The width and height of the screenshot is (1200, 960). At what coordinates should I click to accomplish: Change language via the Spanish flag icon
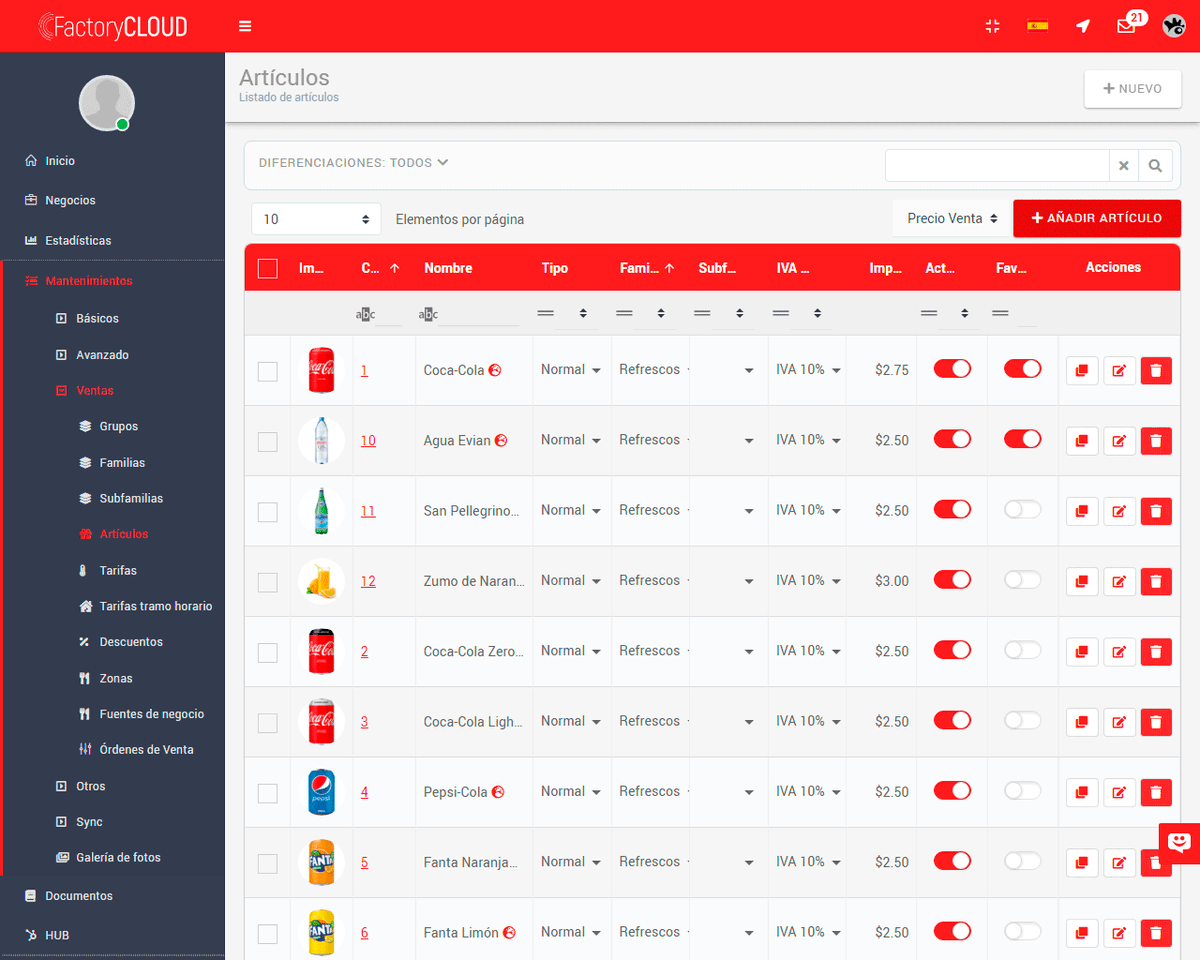tap(1037, 26)
